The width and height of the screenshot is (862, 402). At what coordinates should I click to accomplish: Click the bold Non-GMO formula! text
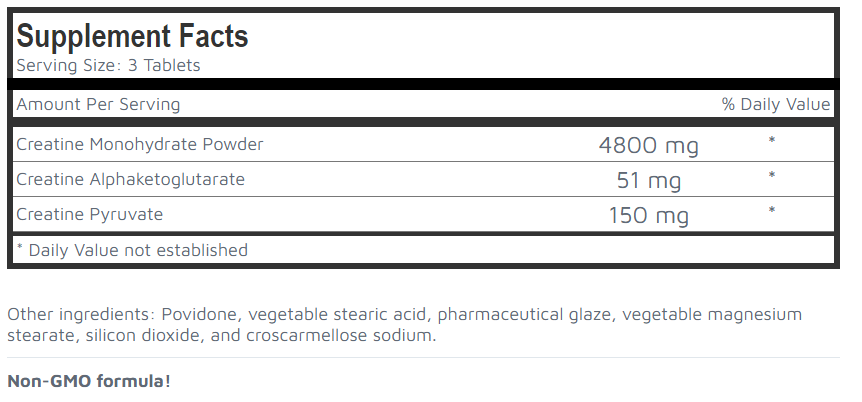(89, 381)
